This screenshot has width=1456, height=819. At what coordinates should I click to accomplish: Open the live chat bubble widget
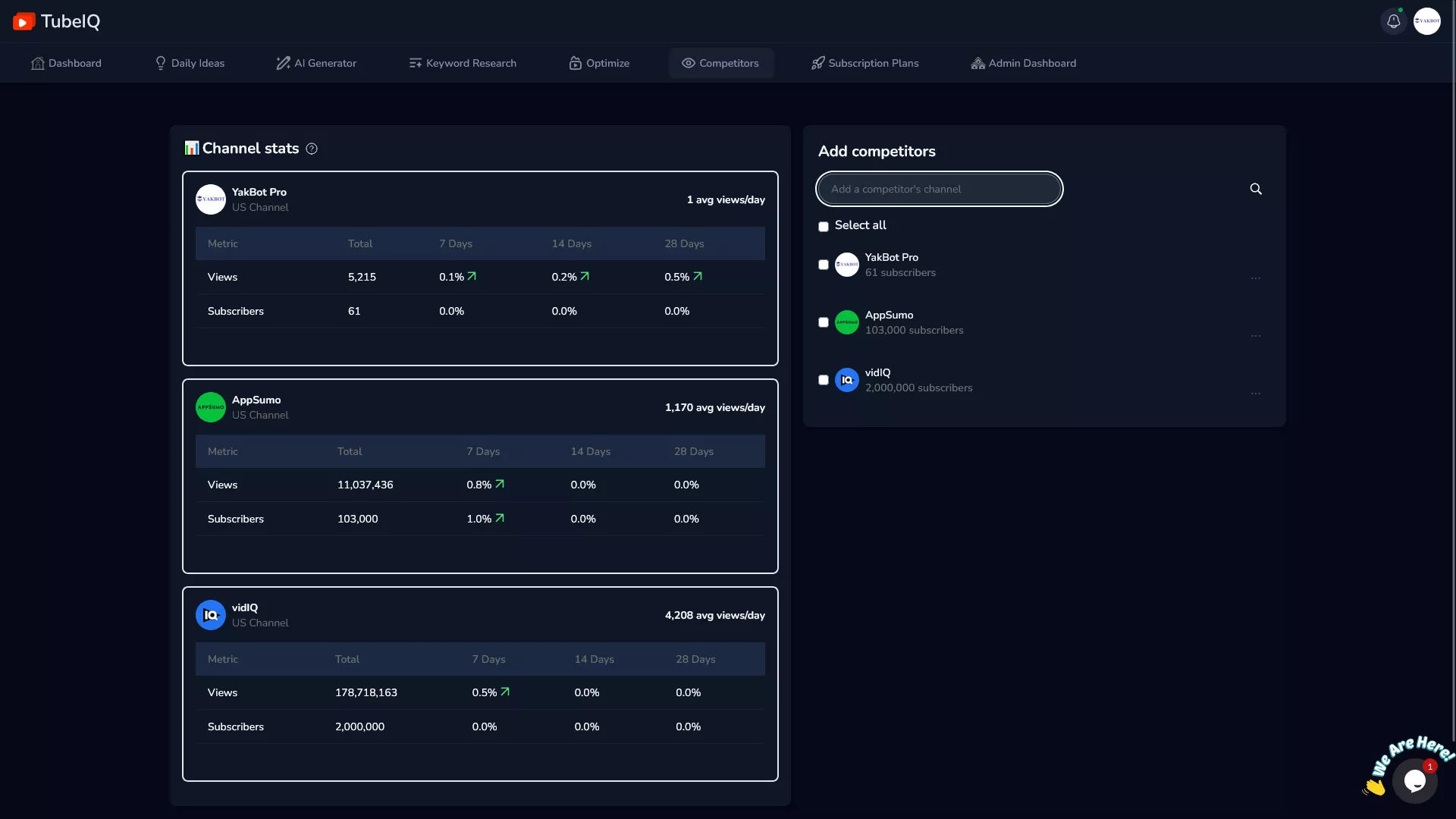[1414, 780]
